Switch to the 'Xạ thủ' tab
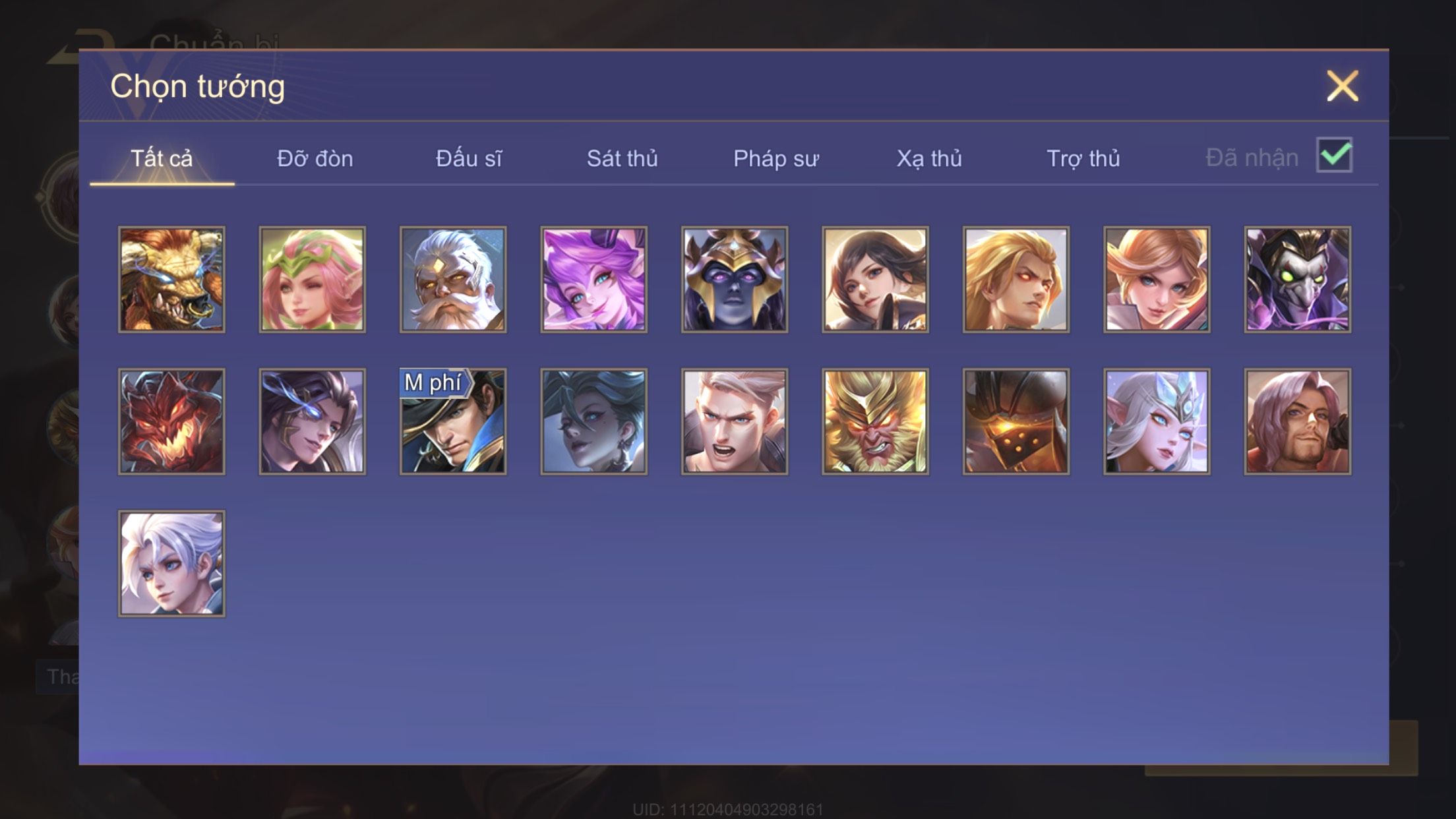Image resolution: width=1456 pixels, height=819 pixels. pyautogui.click(x=929, y=158)
